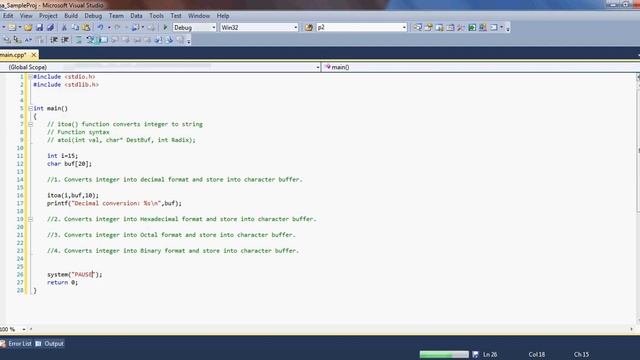Open the Solution Explorer window icon
The width and height of the screenshot is (640, 360).
(417, 27)
